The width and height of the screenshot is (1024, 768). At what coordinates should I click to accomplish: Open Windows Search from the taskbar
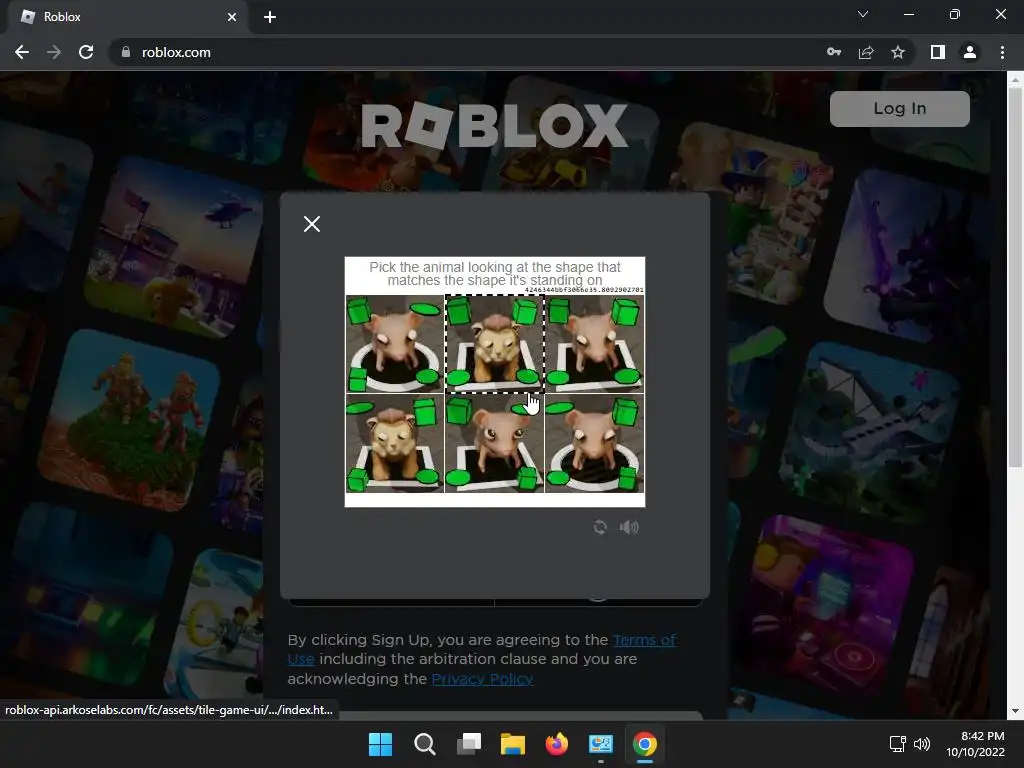(x=424, y=744)
